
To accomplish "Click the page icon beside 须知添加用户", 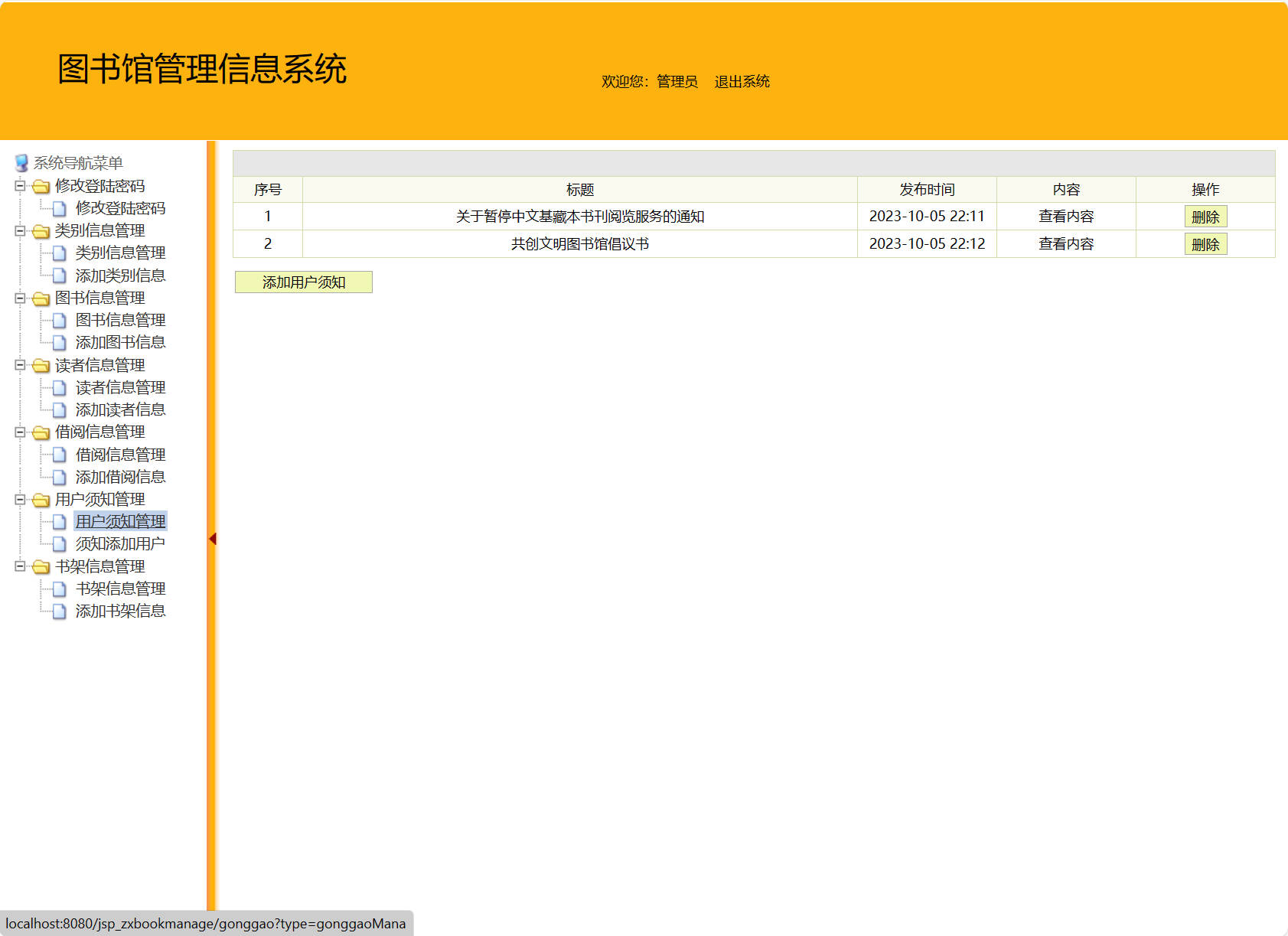I will point(59,544).
